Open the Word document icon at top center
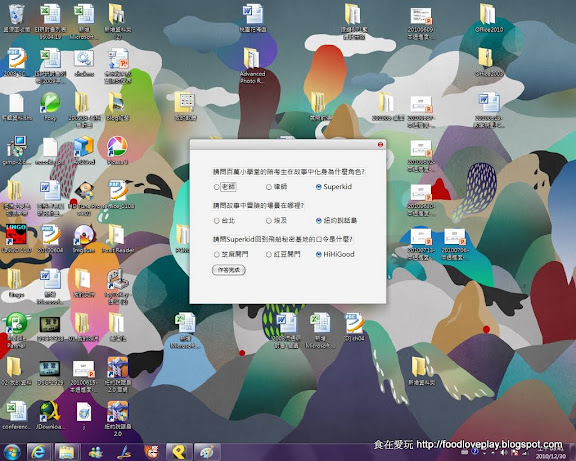576x461 pixels. (x=252, y=18)
